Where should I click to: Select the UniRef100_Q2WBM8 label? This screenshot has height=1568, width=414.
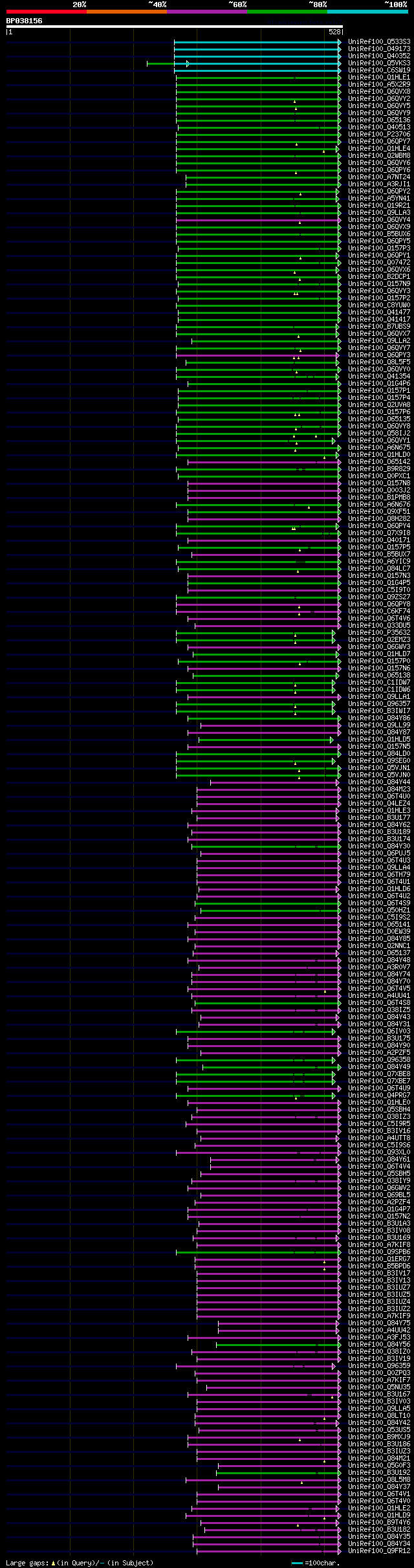pyautogui.click(x=379, y=155)
